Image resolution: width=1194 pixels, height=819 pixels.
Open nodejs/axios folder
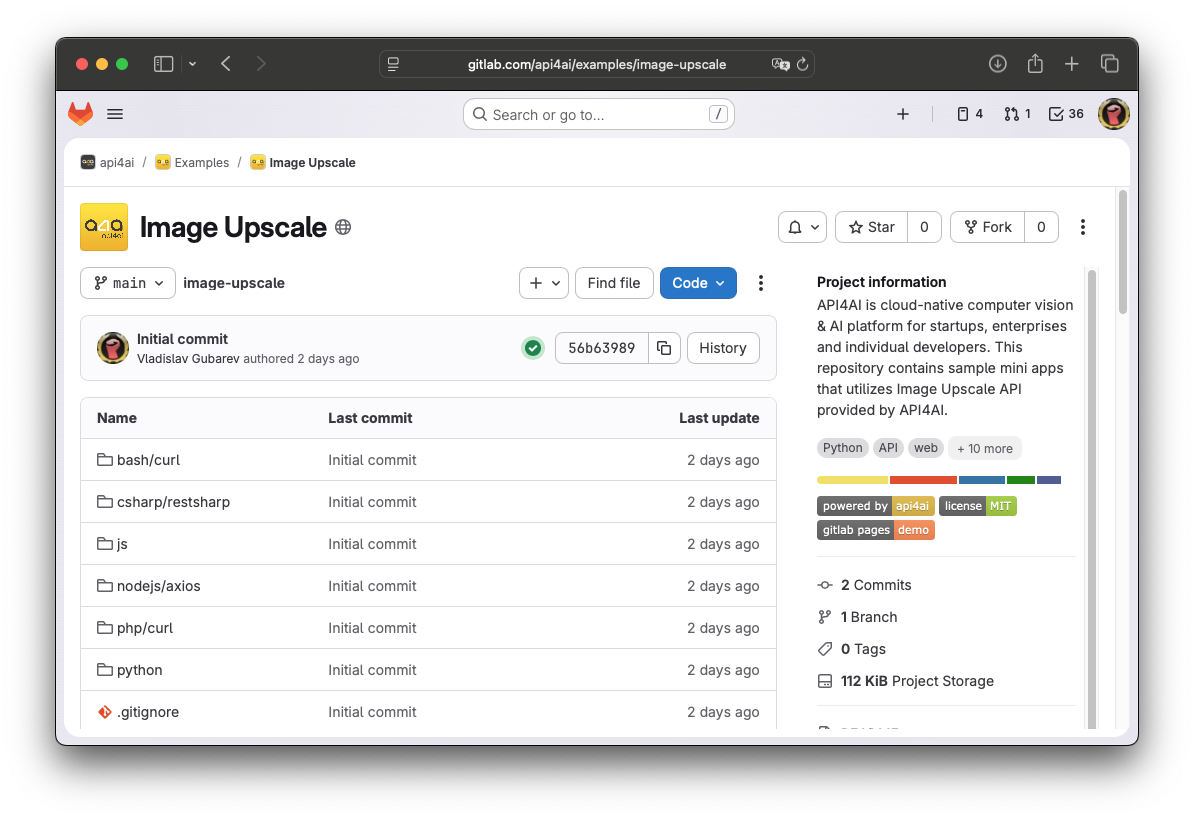click(x=158, y=586)
